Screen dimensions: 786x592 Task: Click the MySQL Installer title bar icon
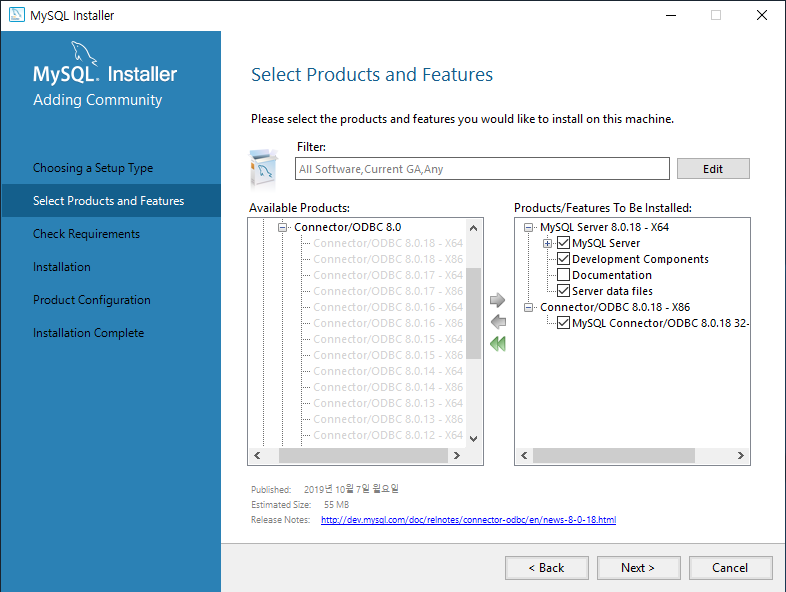coord(17,15)
